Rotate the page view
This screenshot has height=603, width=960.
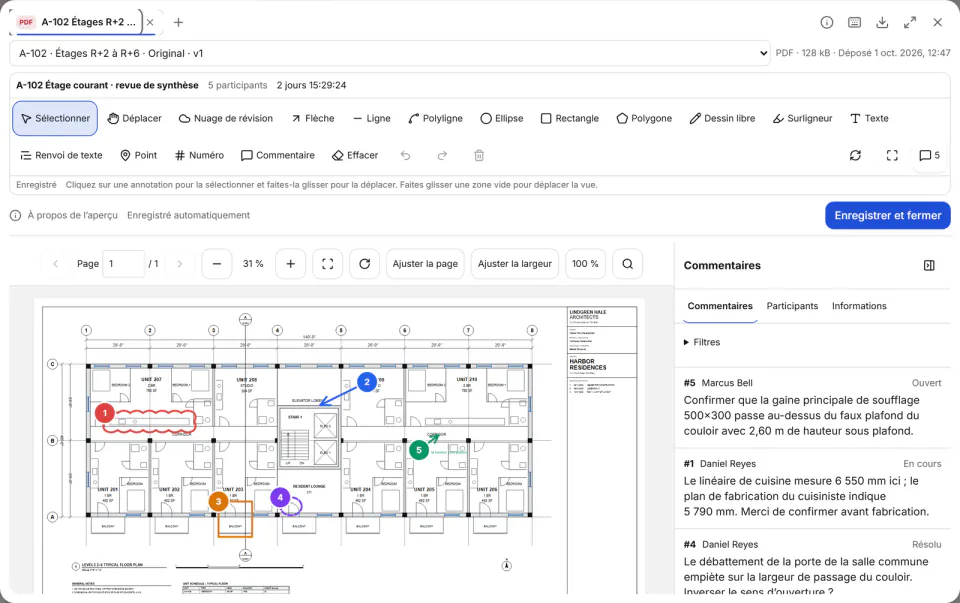pyautogui.click(x=364, y=264)
